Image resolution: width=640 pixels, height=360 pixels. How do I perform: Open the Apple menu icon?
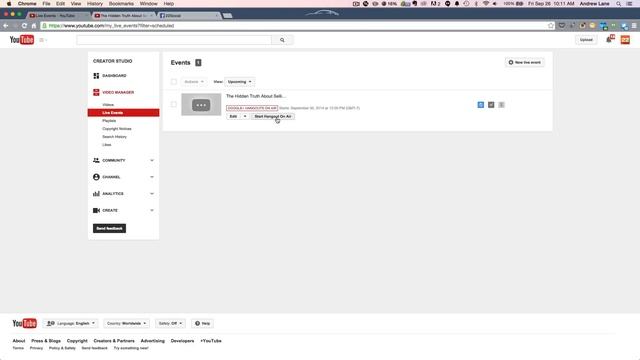tap(9, 4)
